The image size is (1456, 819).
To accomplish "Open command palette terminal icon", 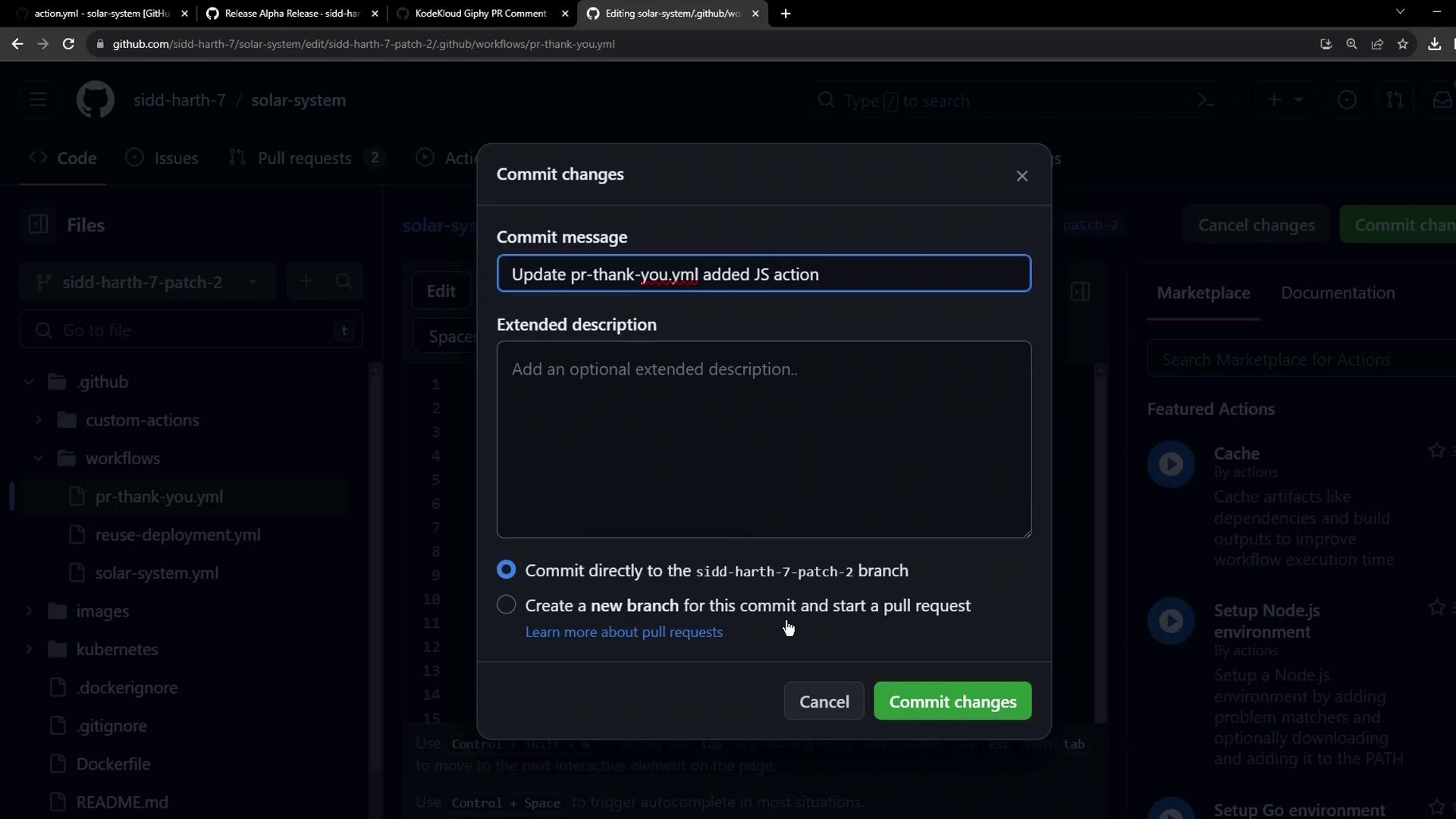I will [x=1206, y=100].
